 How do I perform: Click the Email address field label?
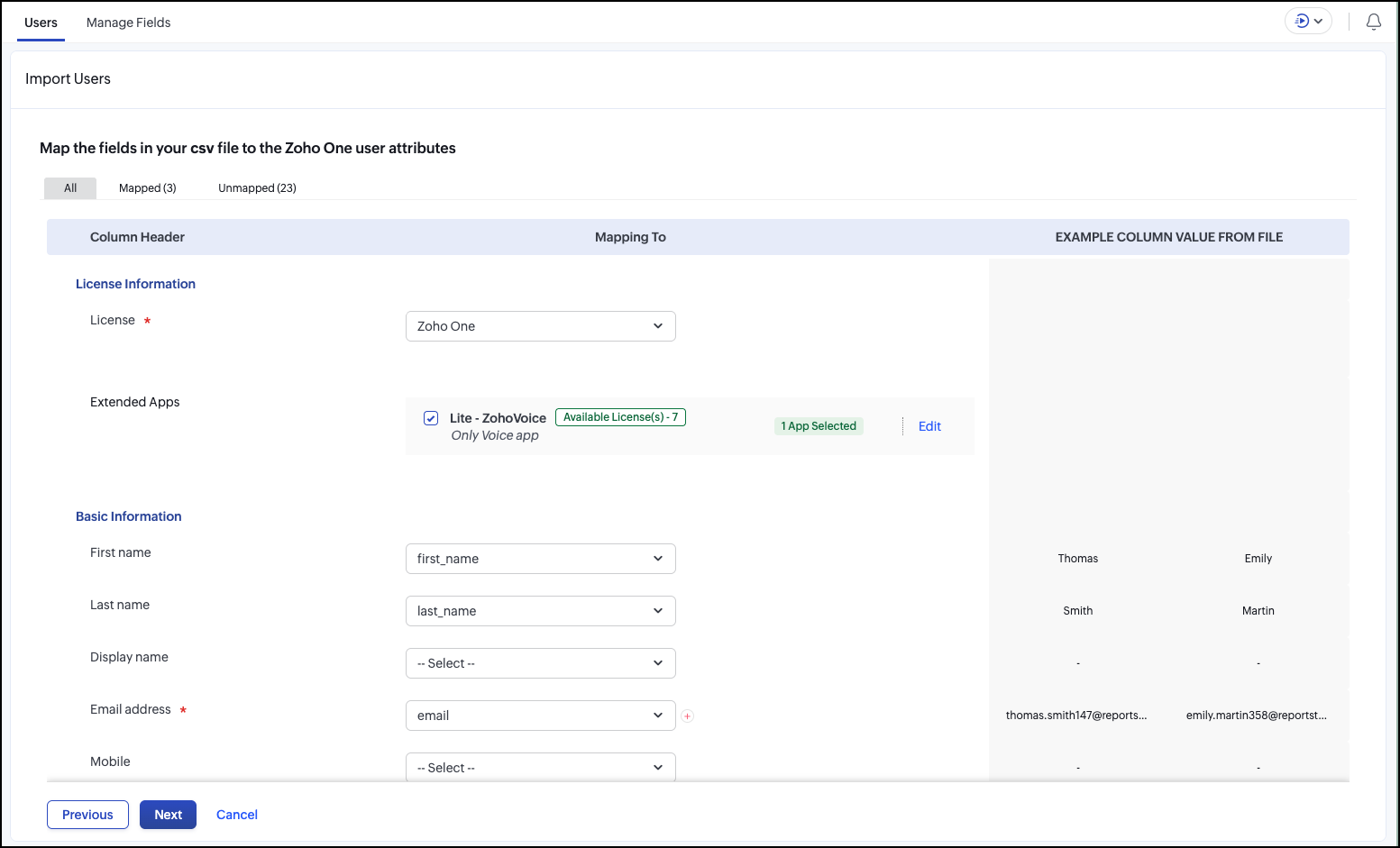(131, 709)
